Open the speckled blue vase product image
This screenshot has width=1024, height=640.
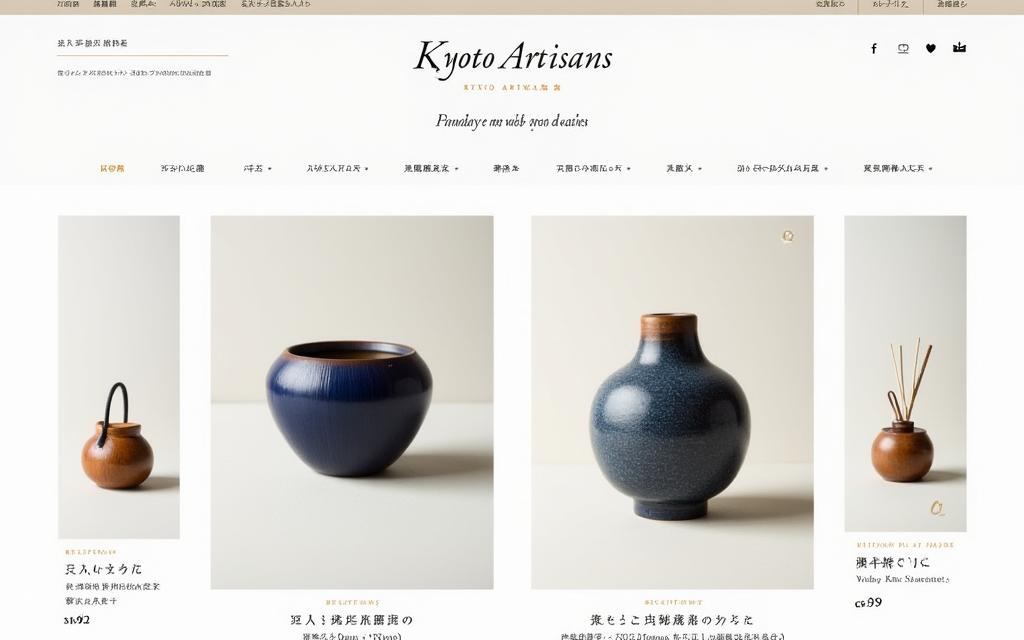pyautogui.click(x=672, y=402)
